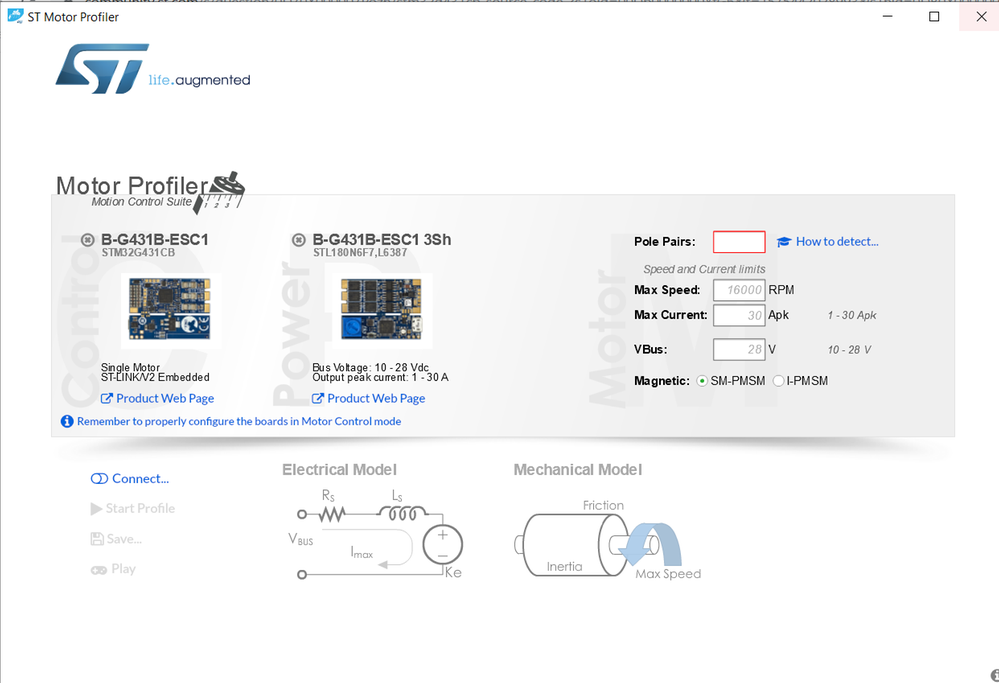This screenshot has height=683, width=999.
Task: Click the ST life.augmented logo
Action: coord(153,69)
